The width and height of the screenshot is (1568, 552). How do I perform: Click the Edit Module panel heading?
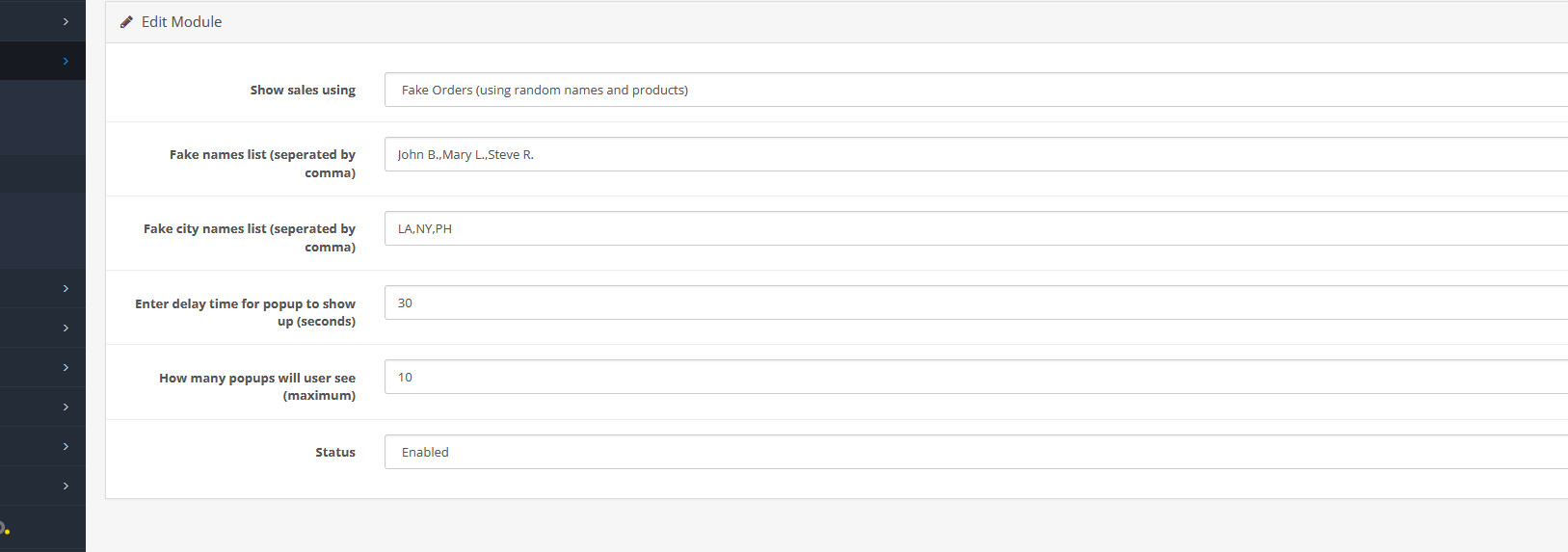pyautogui.click(x=181, y=22)
